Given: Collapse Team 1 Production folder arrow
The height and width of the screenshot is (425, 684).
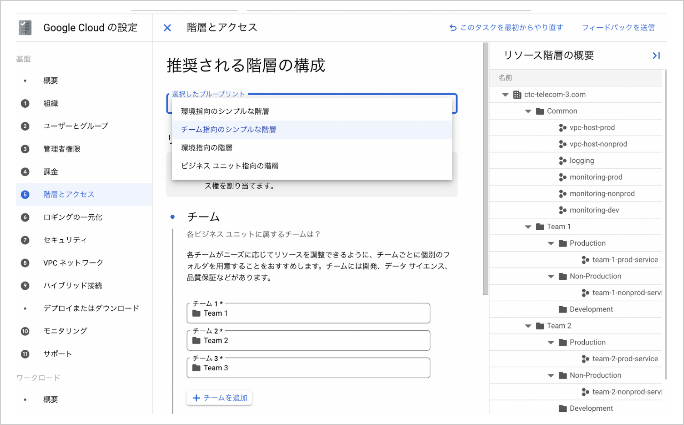Looking at the screenshot, I should pos(551,243).
